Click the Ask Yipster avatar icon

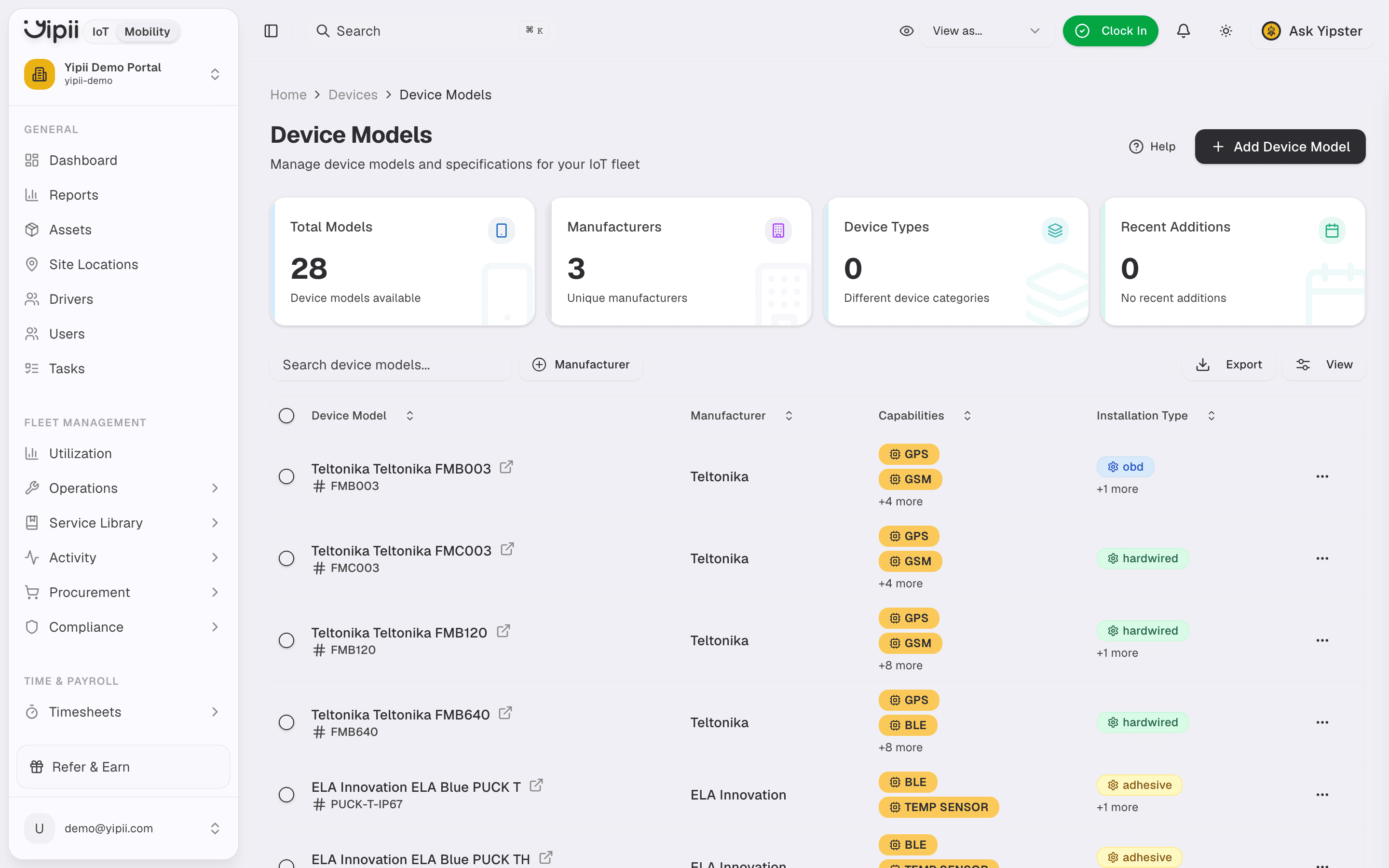[1271, 31]
